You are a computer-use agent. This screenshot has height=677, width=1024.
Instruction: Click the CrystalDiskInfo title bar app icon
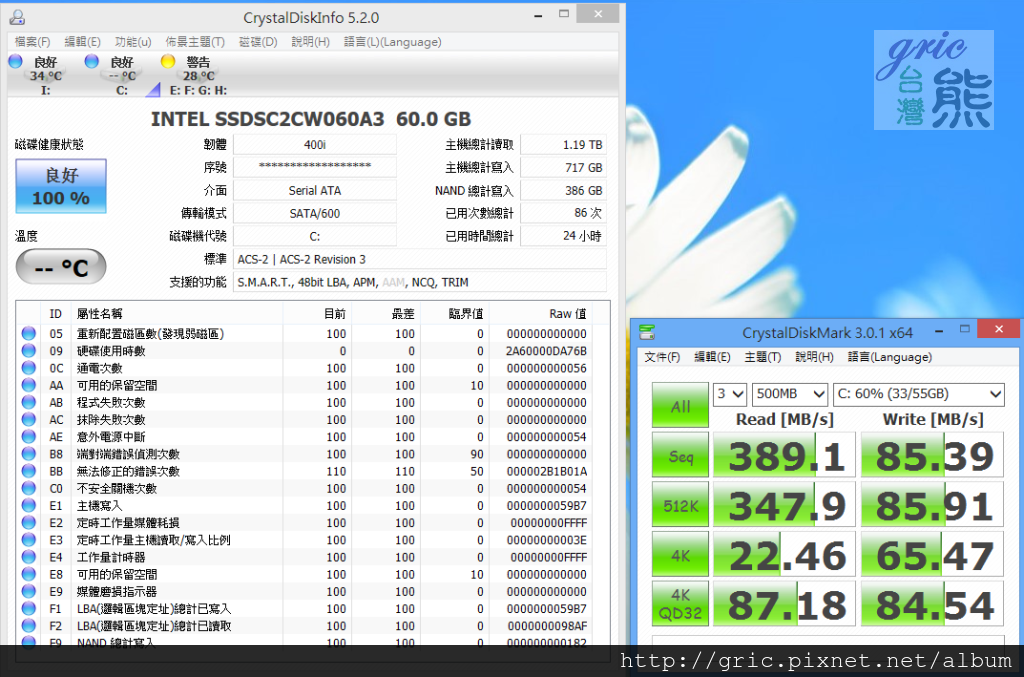tap(17, 17)
